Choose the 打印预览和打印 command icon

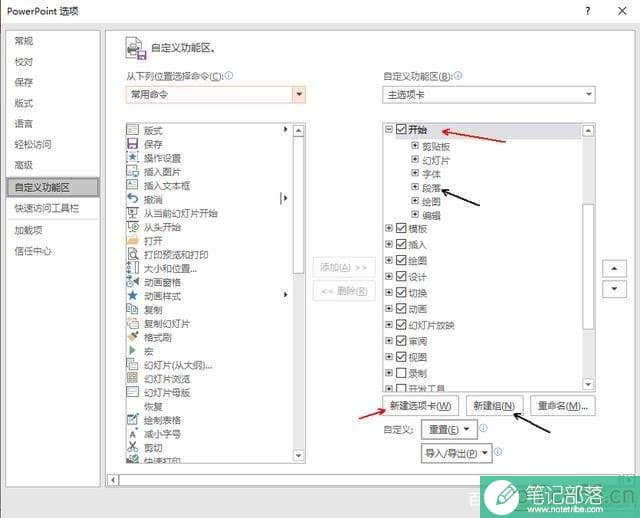pos(132,254)
